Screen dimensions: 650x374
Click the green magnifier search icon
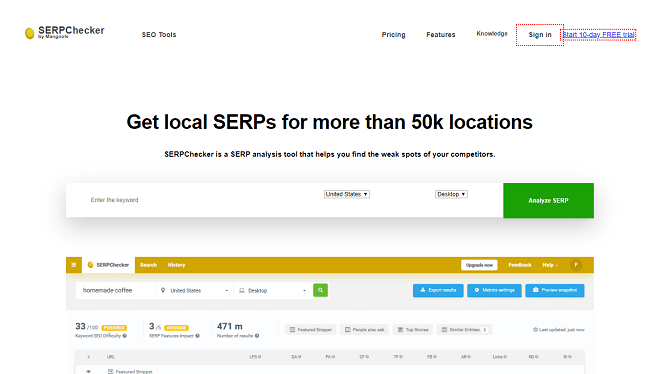(x=320, y=290)
